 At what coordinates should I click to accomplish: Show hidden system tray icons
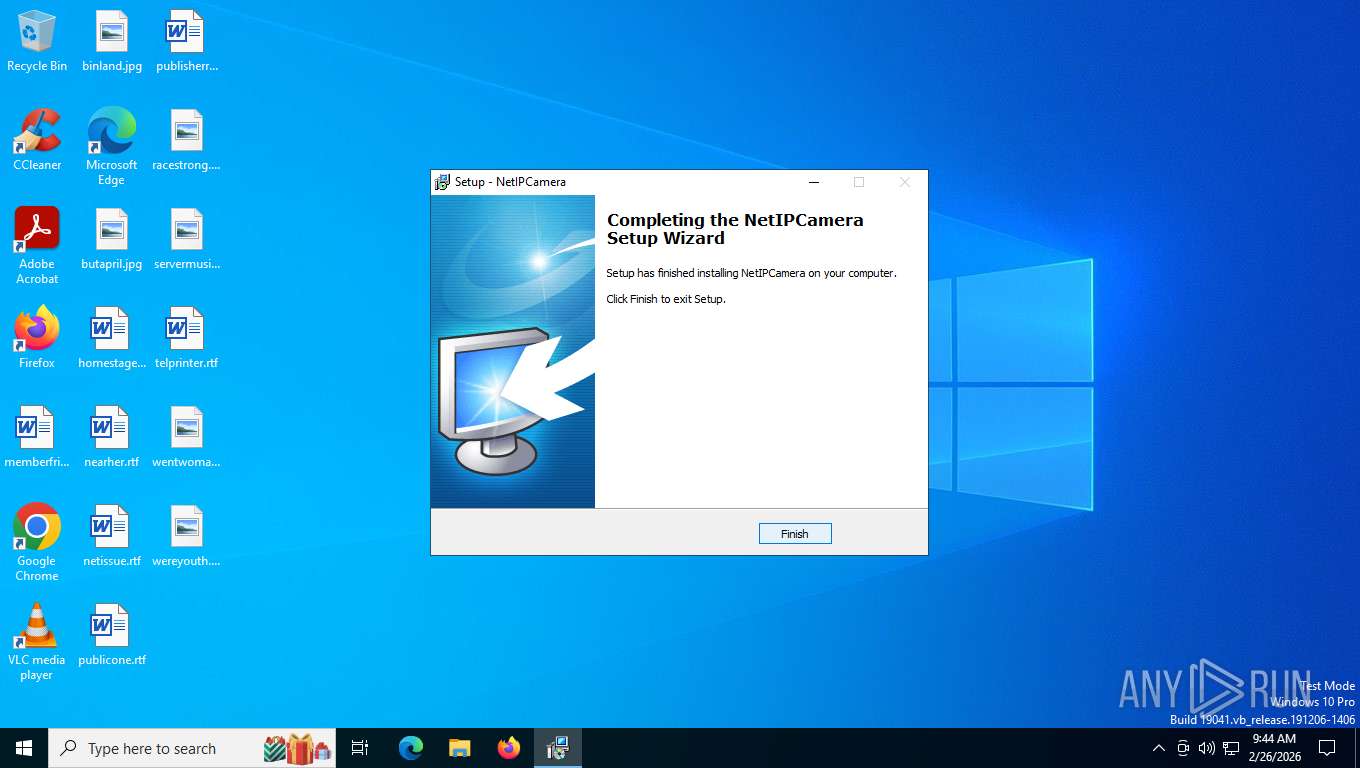click(1159, 748)
